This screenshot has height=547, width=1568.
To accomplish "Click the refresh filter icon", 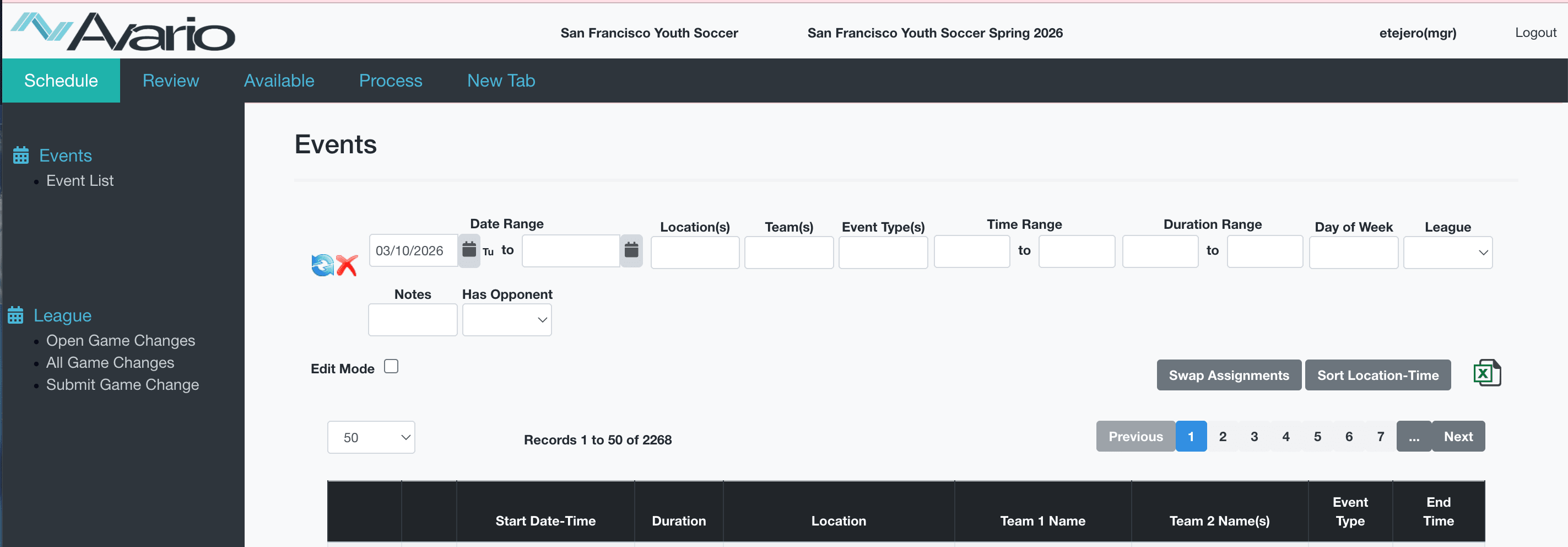I will 322,265.
